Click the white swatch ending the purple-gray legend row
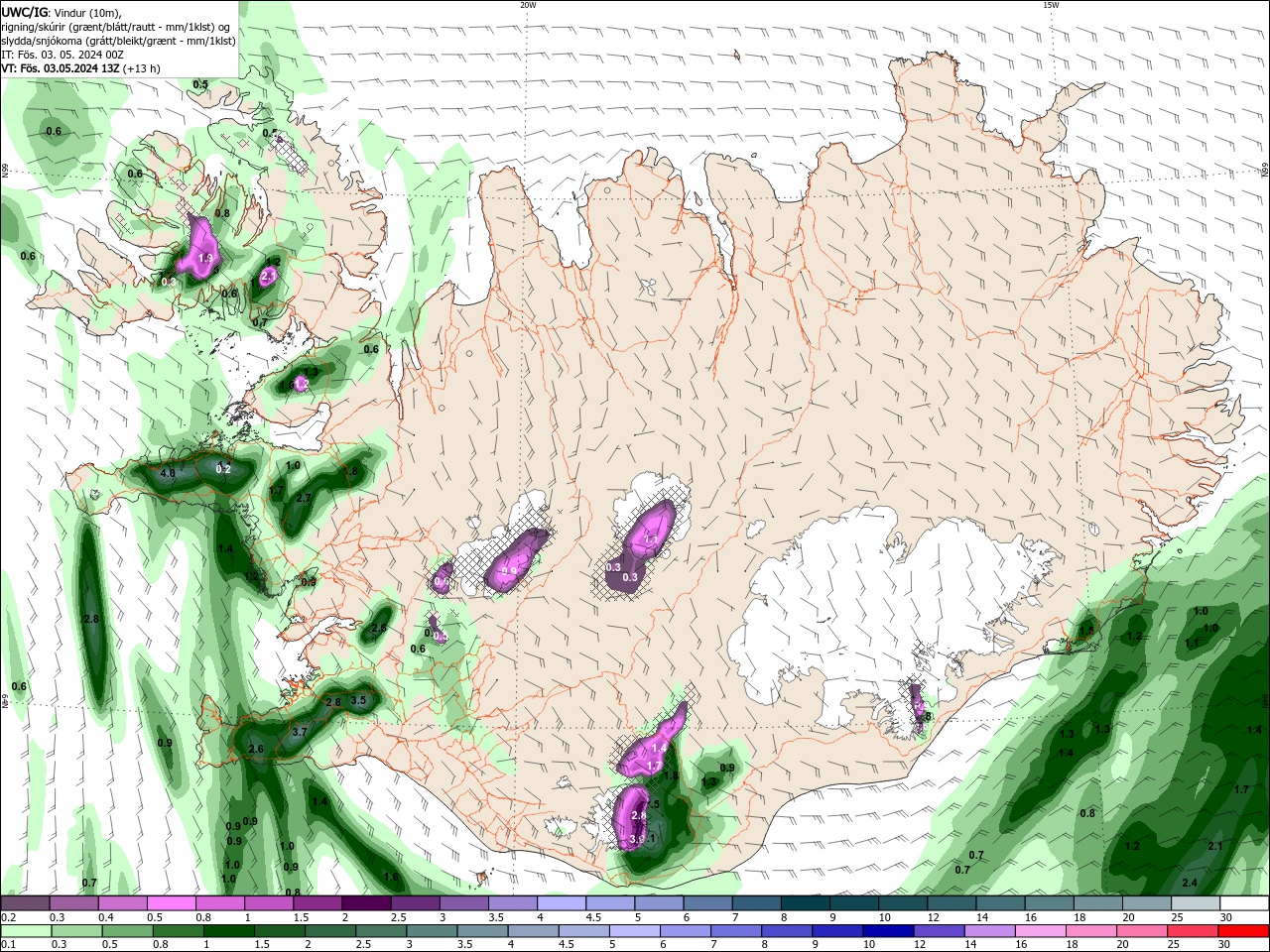The width and height of the screenshot is (1270, 952). tap(1243, 903)
